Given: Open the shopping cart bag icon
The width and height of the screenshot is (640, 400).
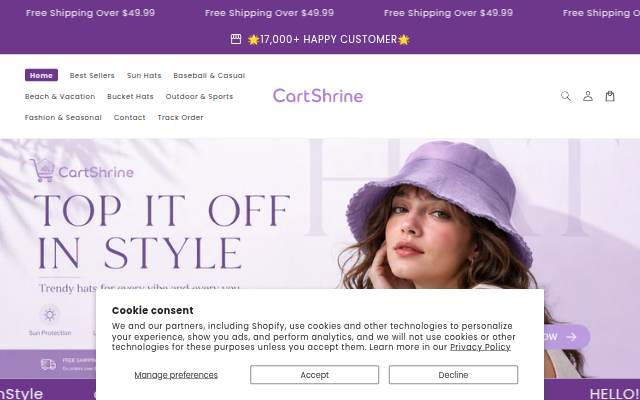Looking at the screenshot, I should pos(610,96).
